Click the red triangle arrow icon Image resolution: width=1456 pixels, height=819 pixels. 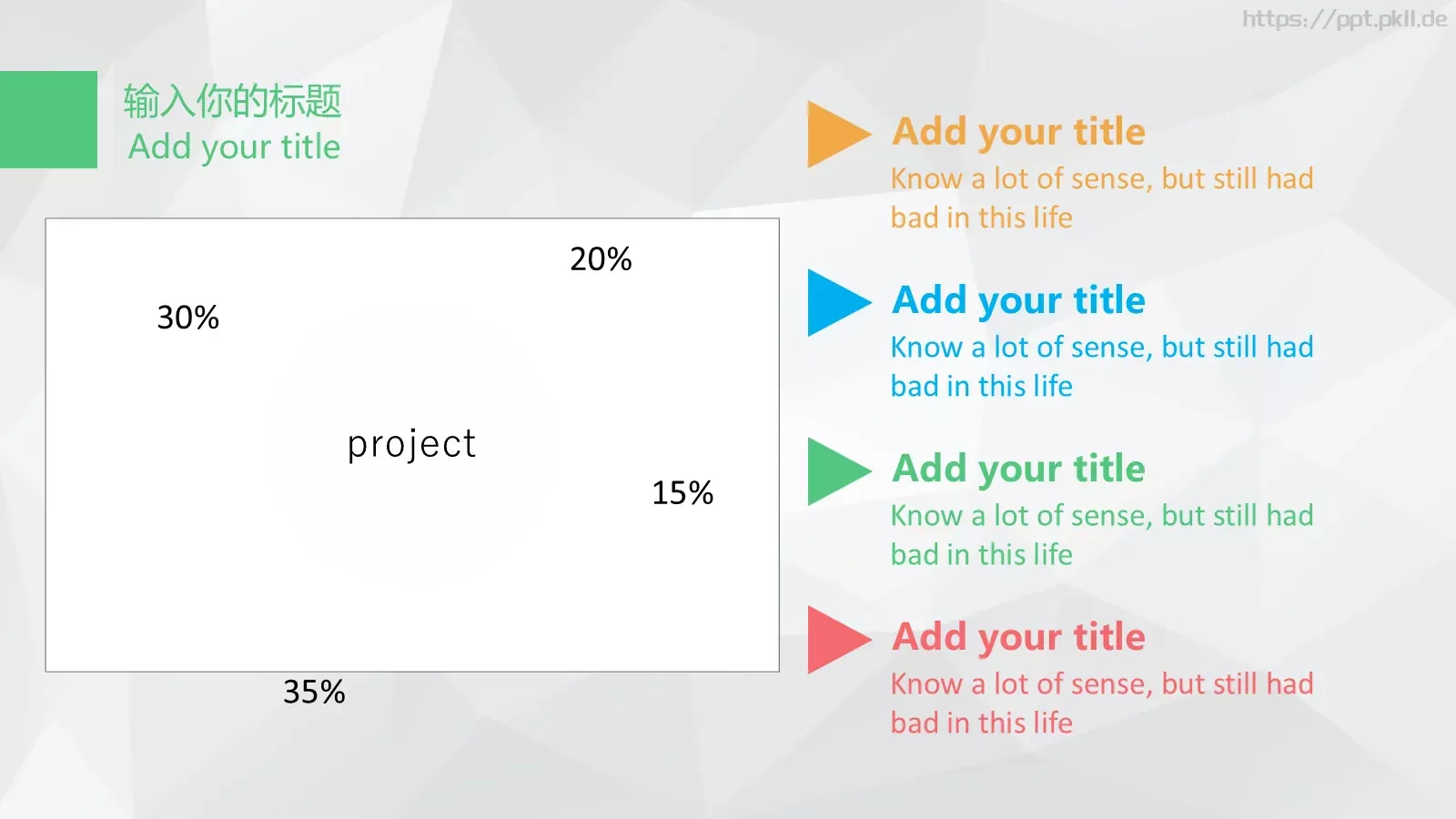(x=838, y=640)
